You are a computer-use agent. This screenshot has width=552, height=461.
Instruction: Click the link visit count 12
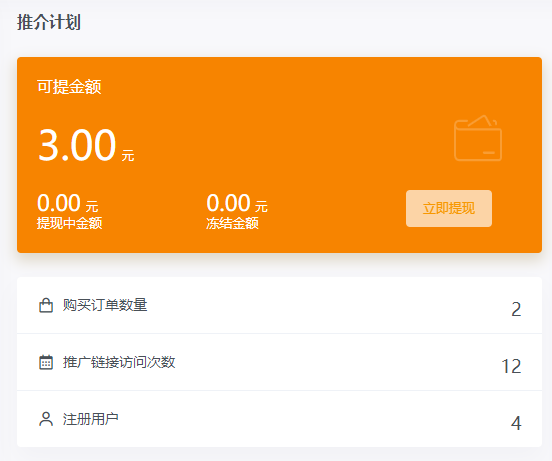pos(511,366)
